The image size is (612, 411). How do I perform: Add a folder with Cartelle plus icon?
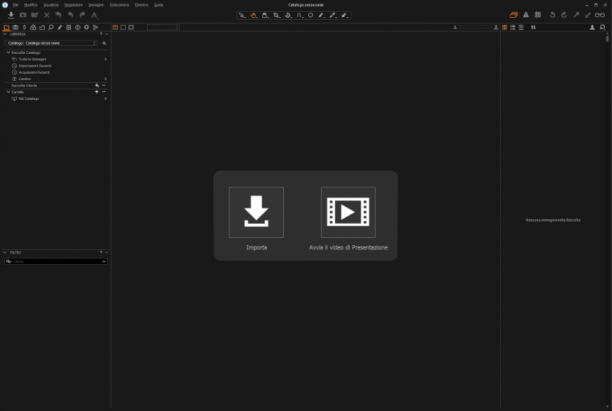pos(97,92)
